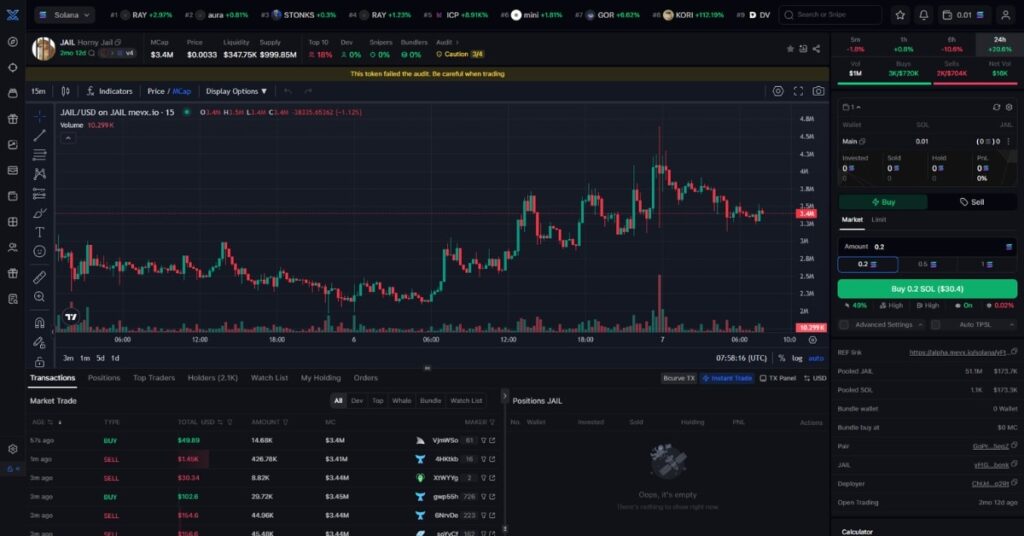Open the emoji sticker tool
Image resolution: width=1024 pixels, height=536 pixels.
point(39,251)
